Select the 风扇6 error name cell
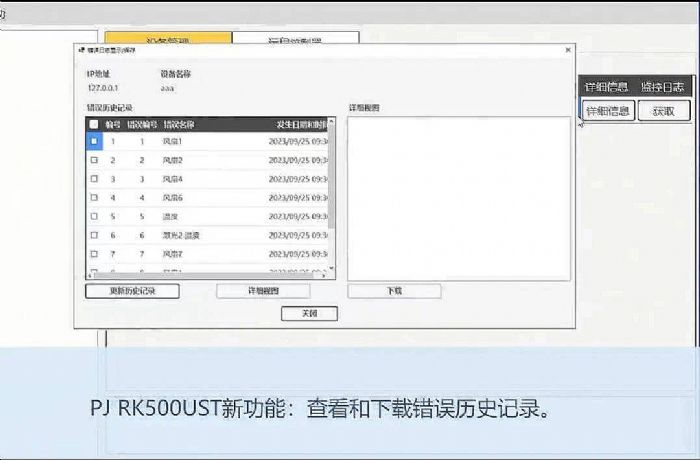The width and height of the screenshot is (700, 460). click(x=172, y=198)
